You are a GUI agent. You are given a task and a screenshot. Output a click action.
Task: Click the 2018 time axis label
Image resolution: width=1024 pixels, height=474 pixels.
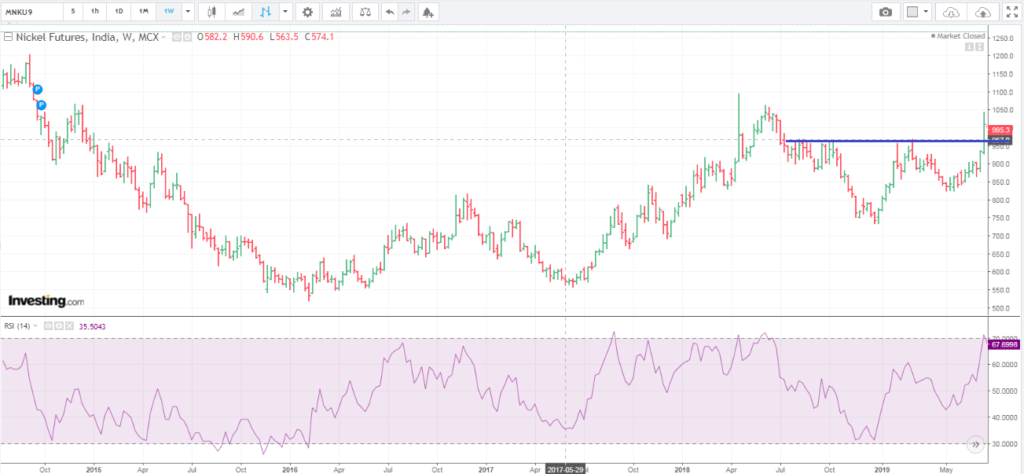point(682,469)
